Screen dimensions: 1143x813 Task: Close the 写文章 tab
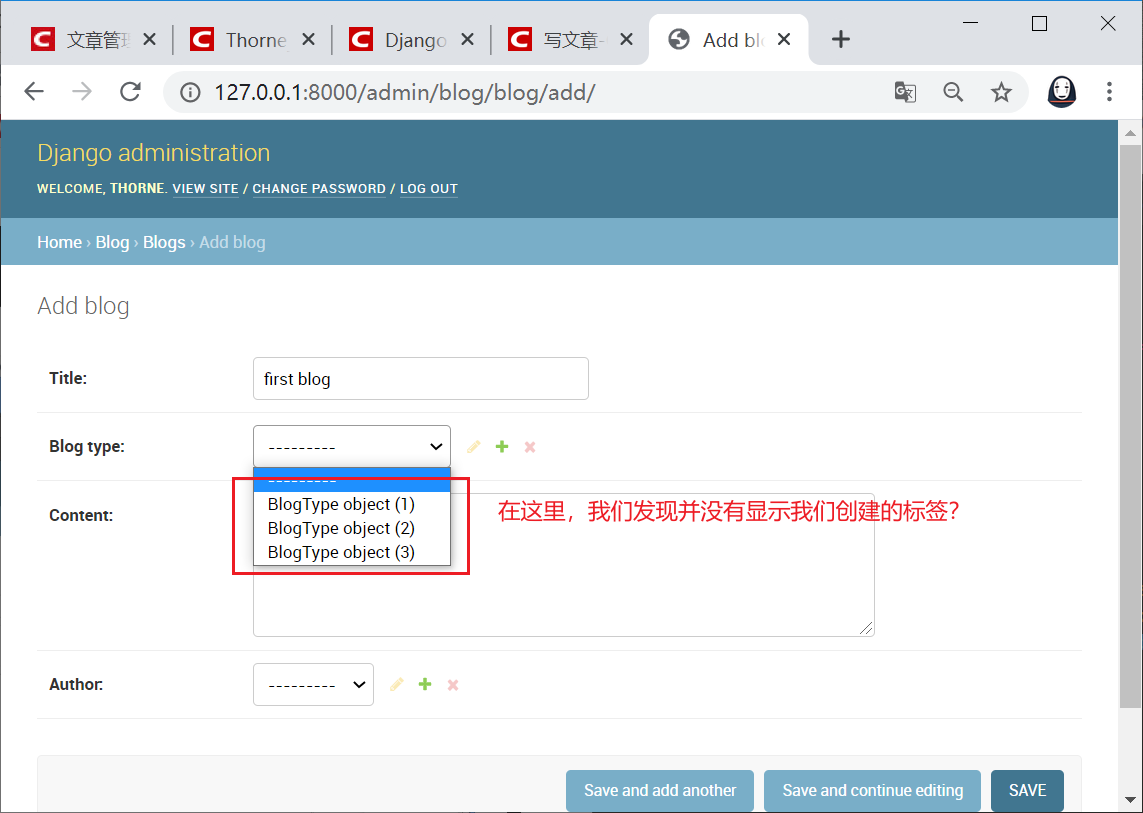click(626, 39)
